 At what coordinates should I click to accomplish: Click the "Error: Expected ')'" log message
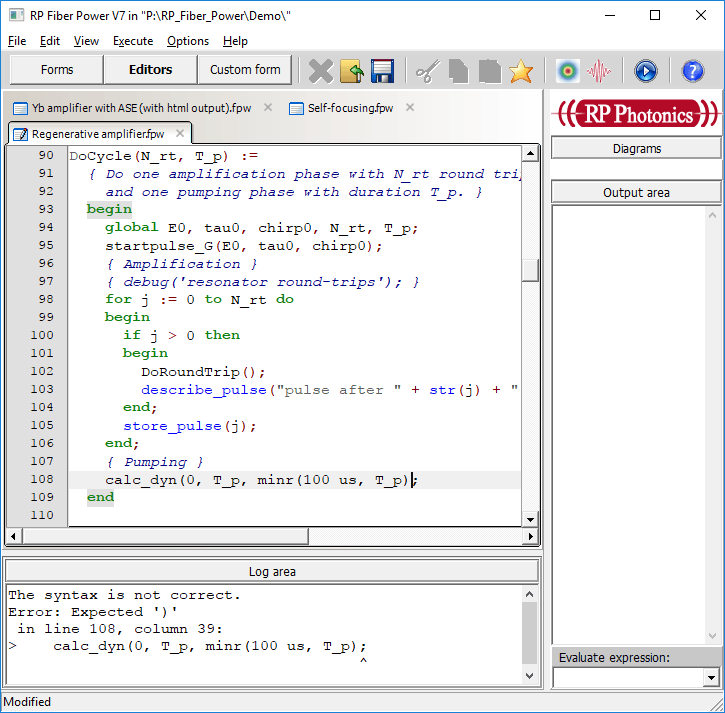click(92, 612)
